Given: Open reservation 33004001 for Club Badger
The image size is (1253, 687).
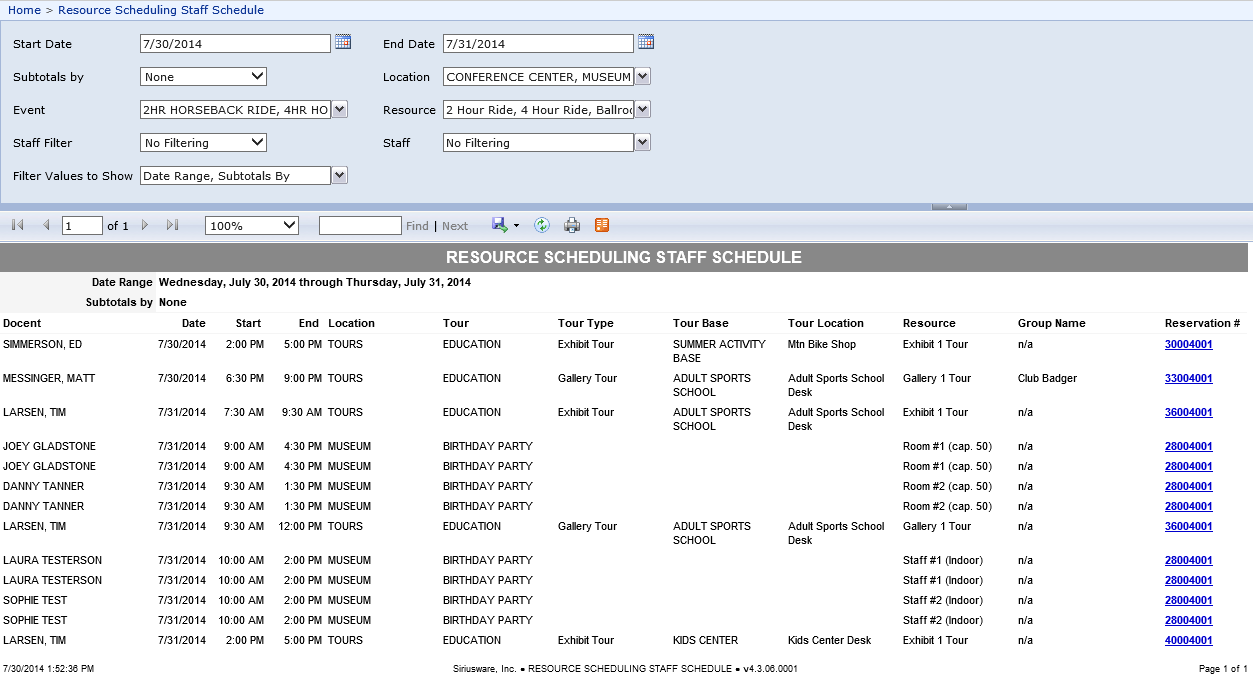Looking at the screenshot, I should pos(1188,378).
